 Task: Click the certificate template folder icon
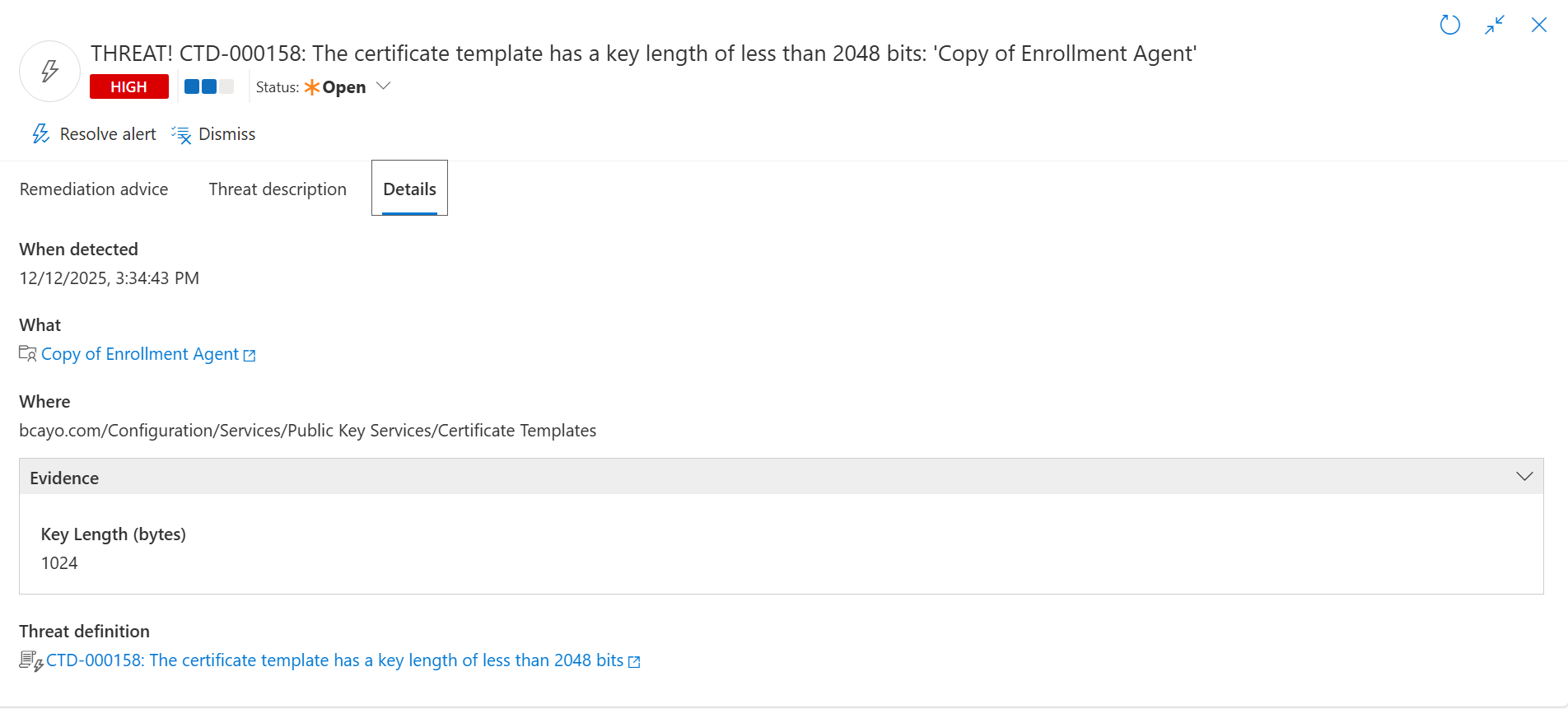tap(28, 354)
